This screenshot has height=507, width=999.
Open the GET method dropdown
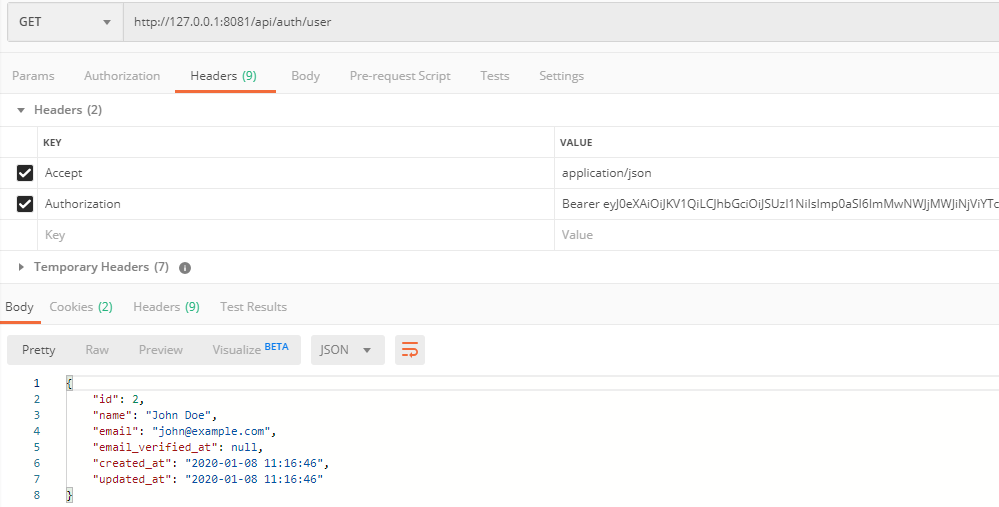click(x=65, y=22)
